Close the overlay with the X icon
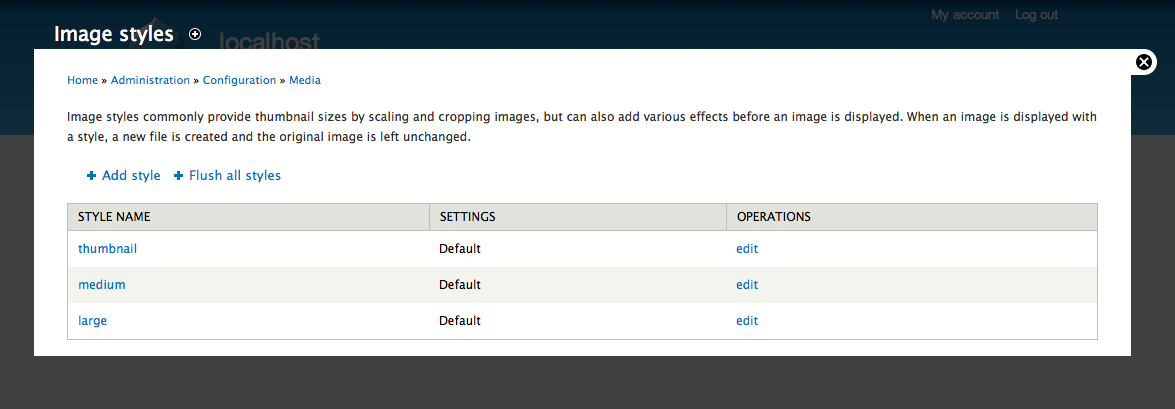1175x409 pixels. (1145, 62)
